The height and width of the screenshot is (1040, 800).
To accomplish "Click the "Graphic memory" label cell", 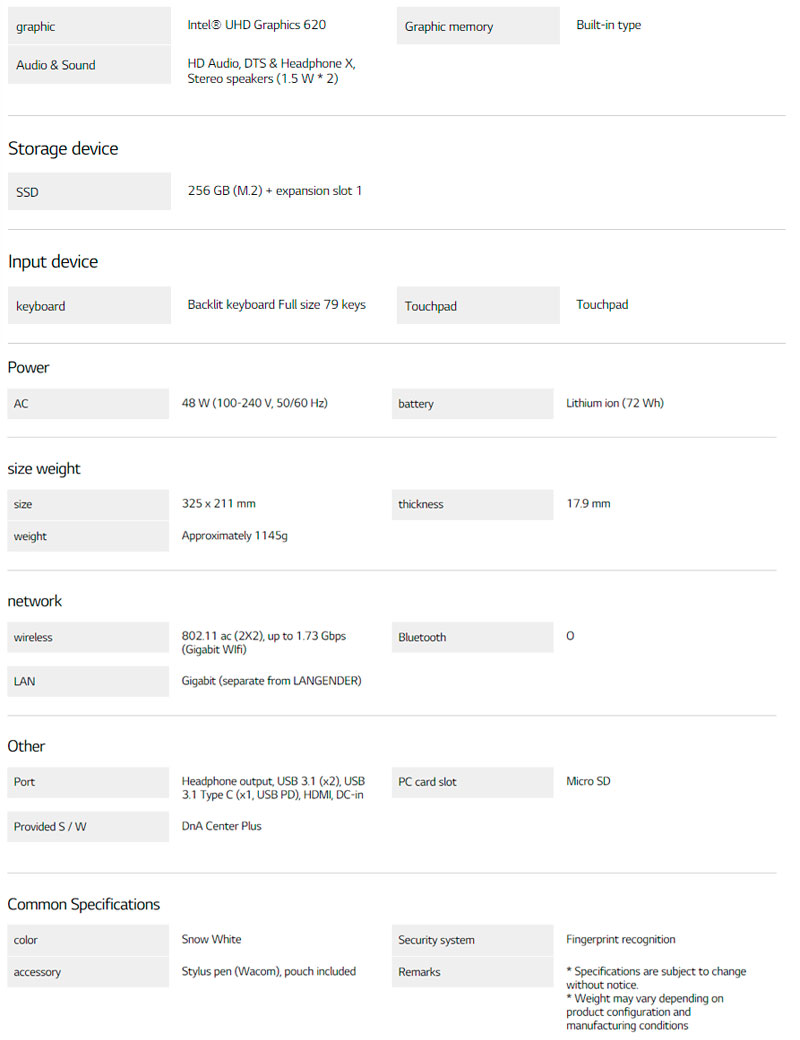I will [478, 26].
